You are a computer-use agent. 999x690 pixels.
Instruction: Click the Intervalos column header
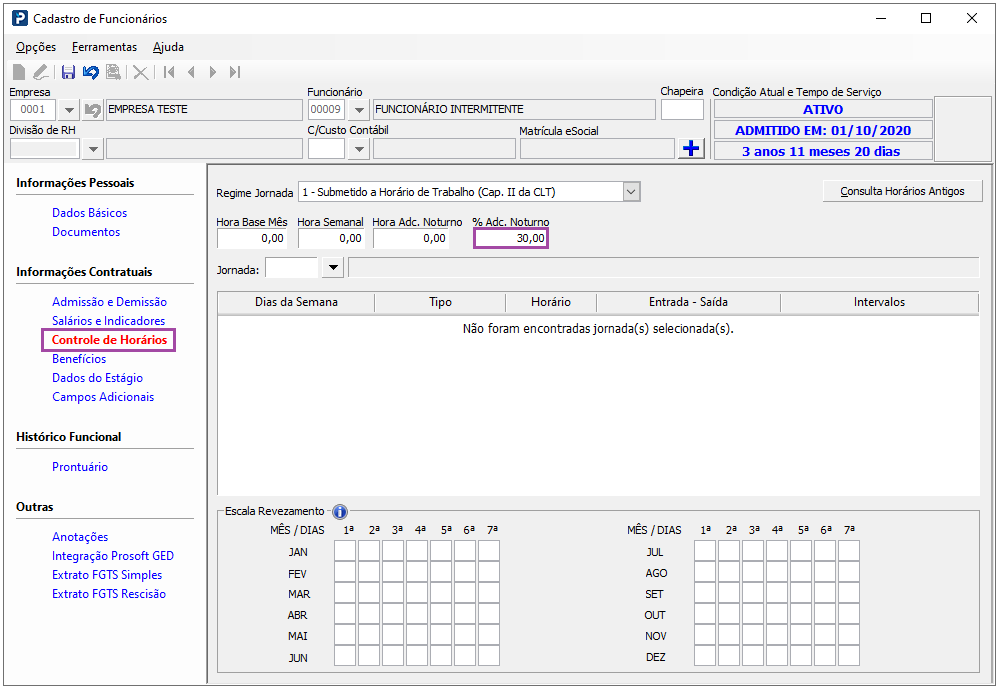click(879, 302)
